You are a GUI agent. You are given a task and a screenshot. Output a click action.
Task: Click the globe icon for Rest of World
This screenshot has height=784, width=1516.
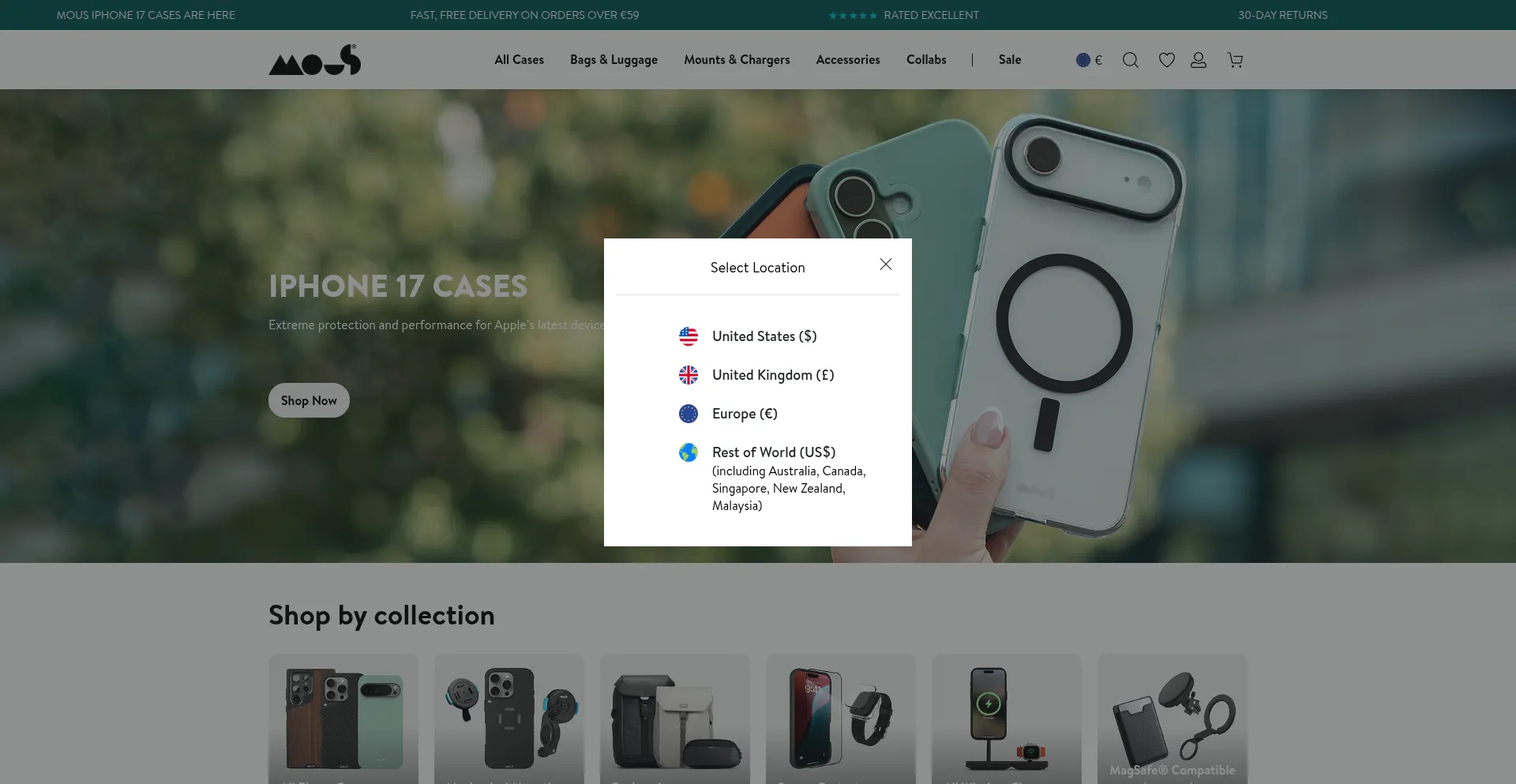(x=689, y=452)
